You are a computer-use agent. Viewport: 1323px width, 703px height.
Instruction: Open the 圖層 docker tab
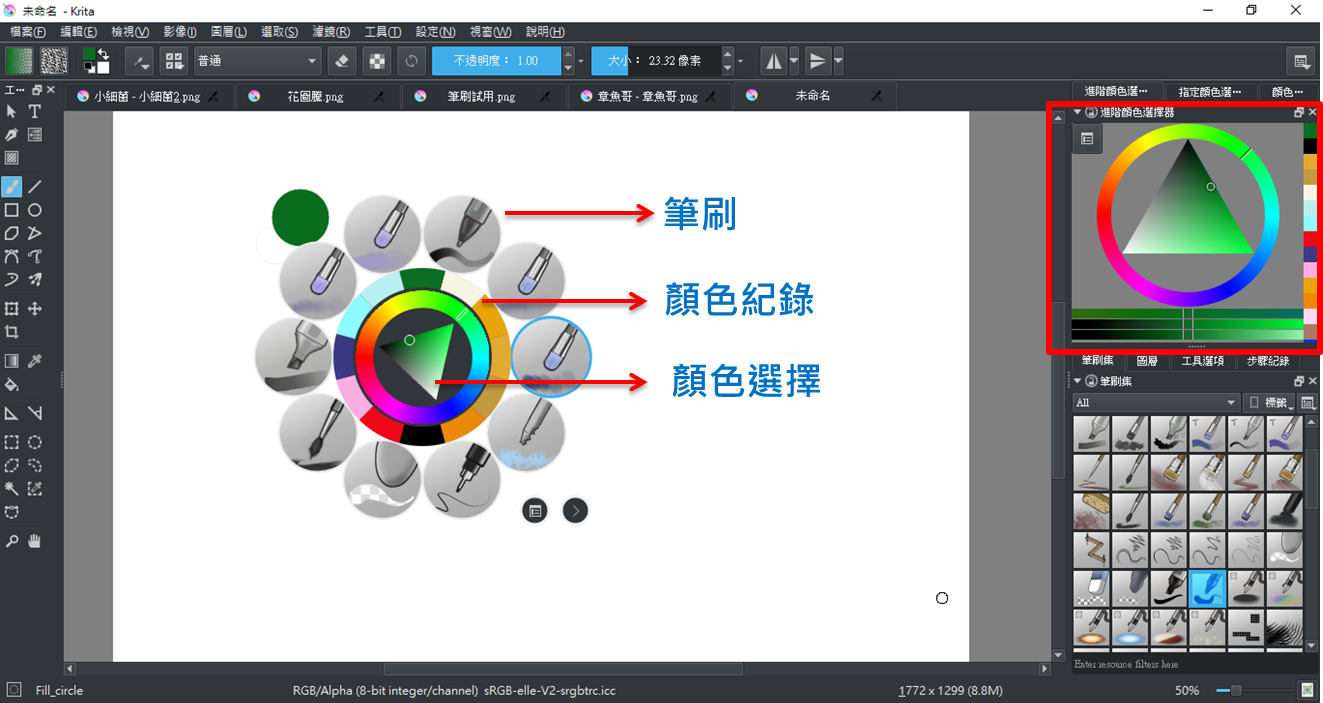(1147, 361)
